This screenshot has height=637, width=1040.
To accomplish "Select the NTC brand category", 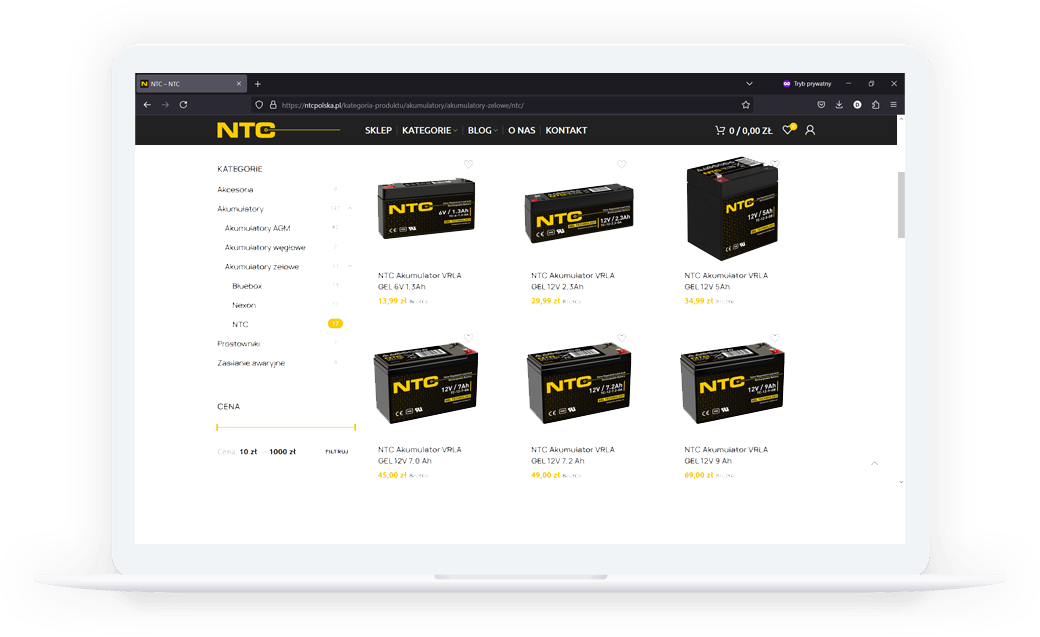I will pyautogui.click(x=240, y=324).
